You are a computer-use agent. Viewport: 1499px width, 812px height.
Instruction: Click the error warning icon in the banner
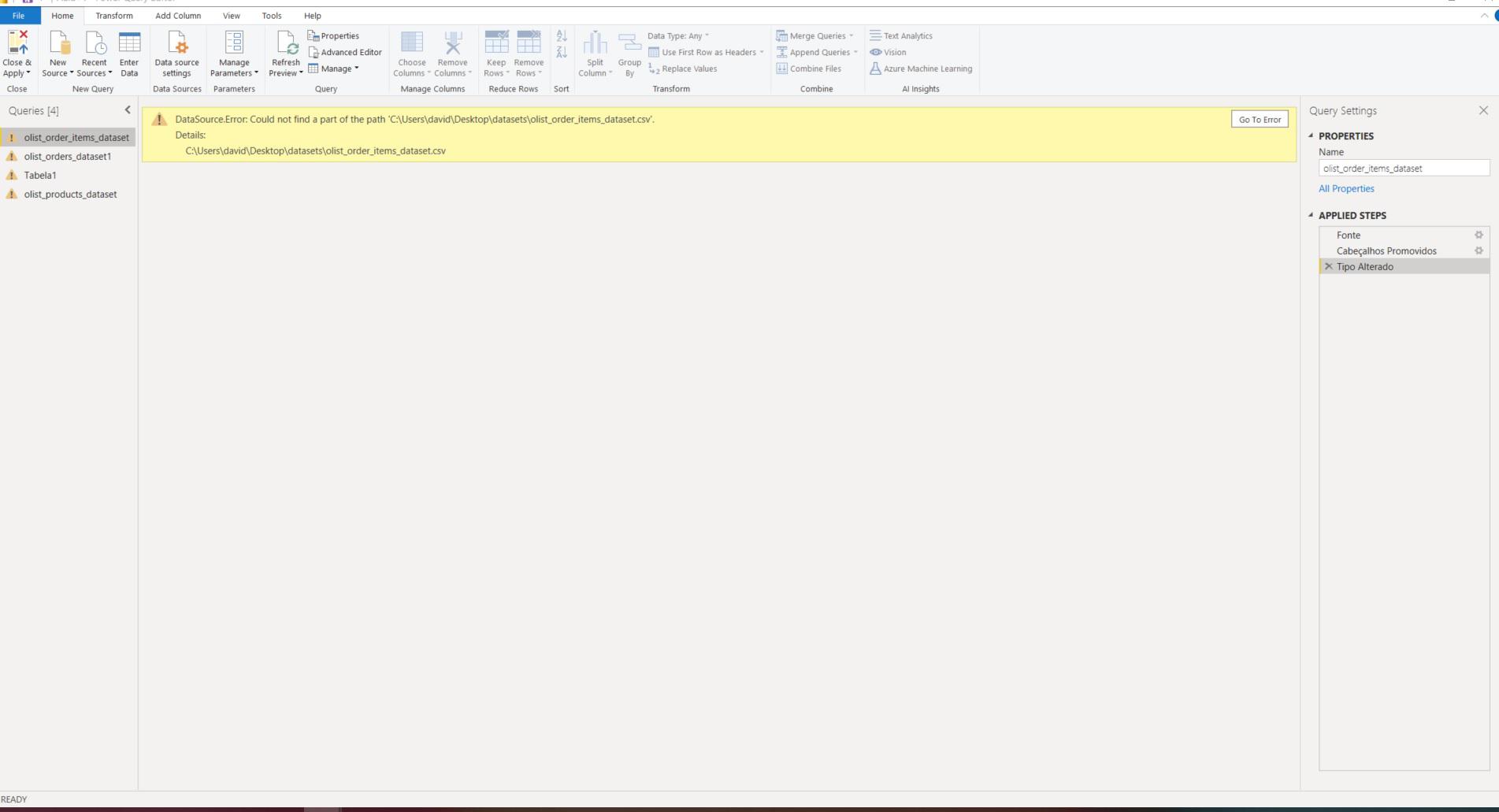point(159,119)
